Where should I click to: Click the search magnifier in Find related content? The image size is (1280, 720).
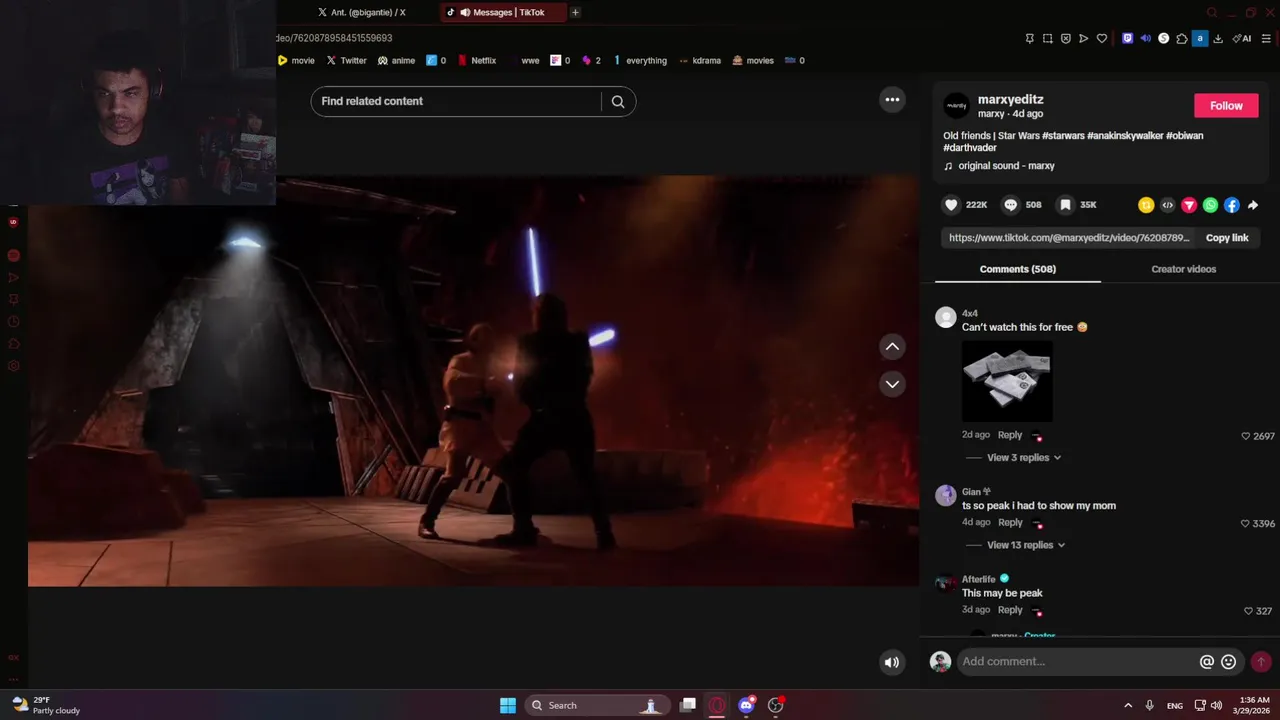click(618, 101)
